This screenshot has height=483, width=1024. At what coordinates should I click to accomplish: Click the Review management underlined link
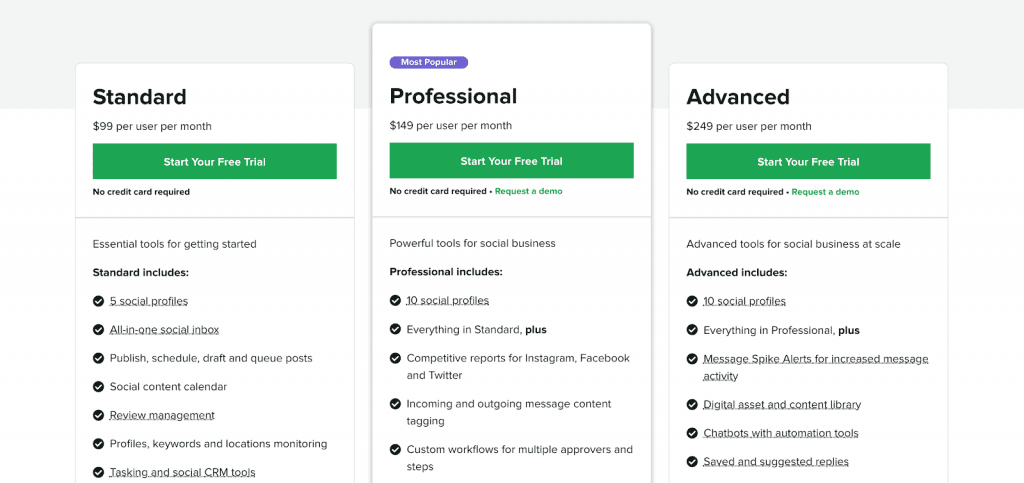point(162,415)
